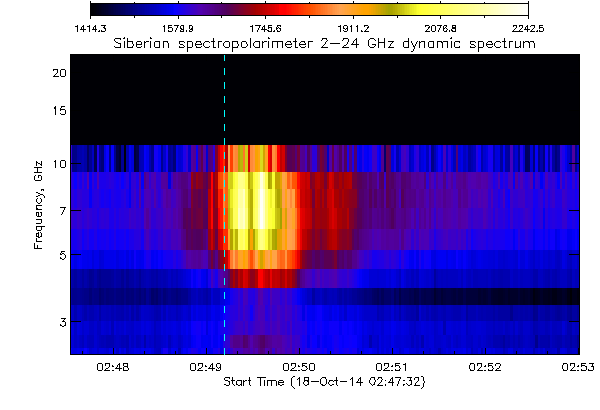The width and height of the screenshot is (600, 410).
Task: Click the colorbar label 2076.8
Action: pos(440,29)
